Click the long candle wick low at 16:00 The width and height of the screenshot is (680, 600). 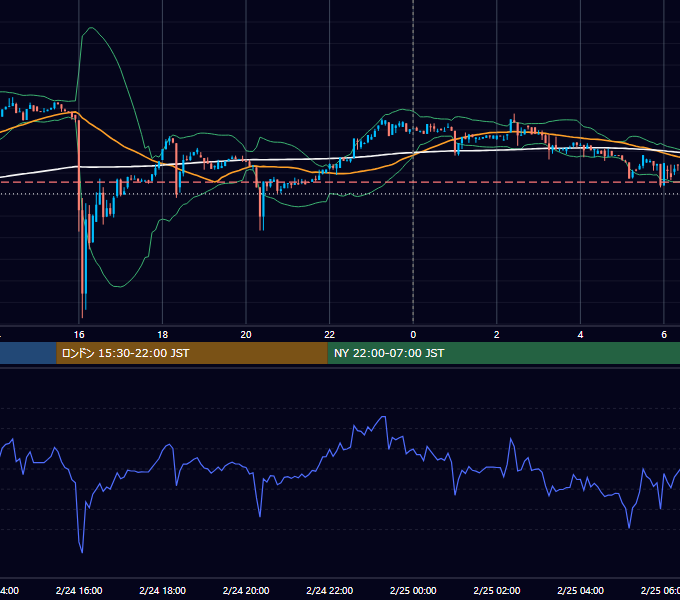click(82, 316)
